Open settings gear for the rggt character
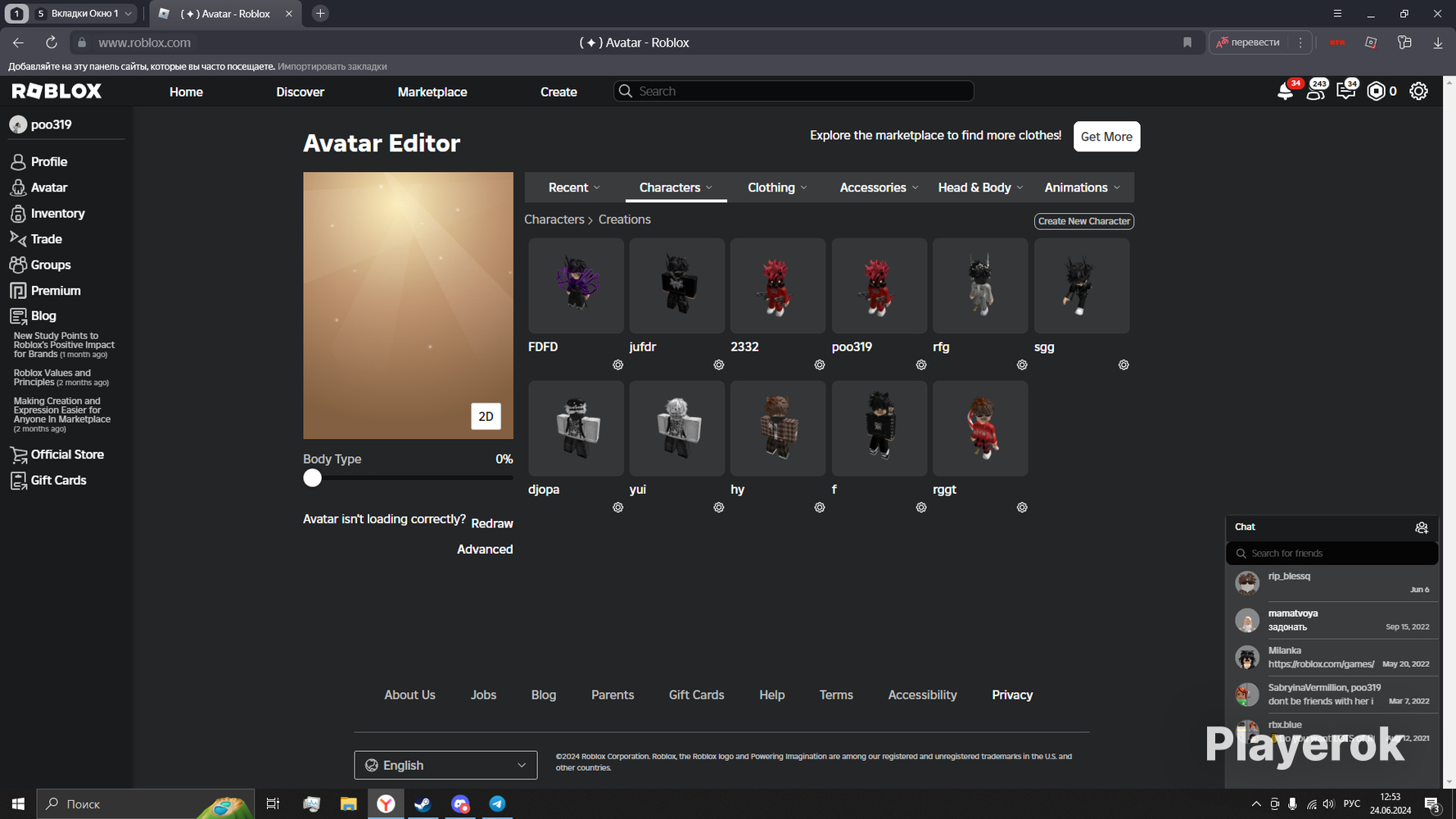Viewport: 1456px width, 819px height. [1022, 508]
